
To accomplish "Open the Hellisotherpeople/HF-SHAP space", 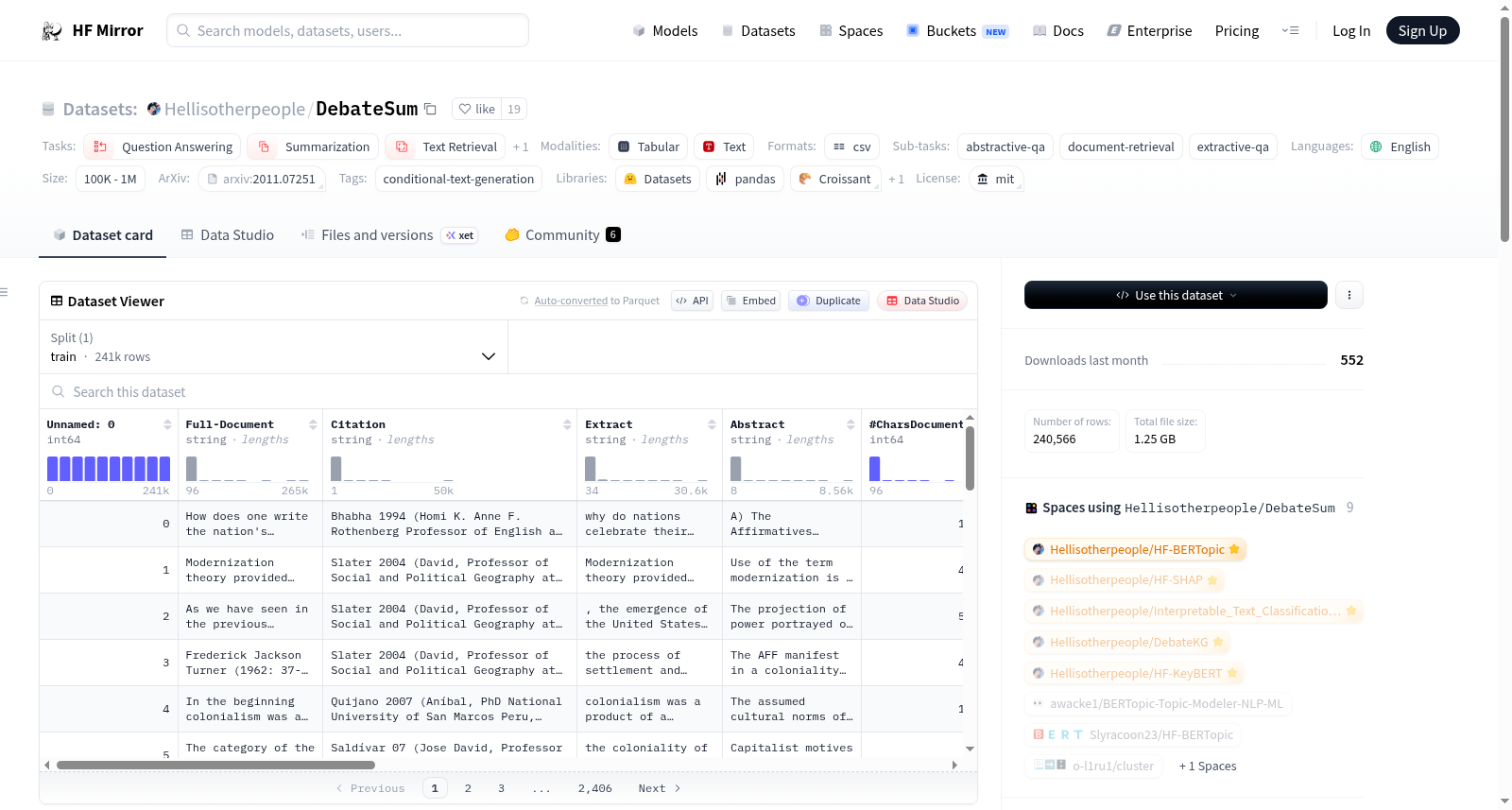I will coord(1125,580).
